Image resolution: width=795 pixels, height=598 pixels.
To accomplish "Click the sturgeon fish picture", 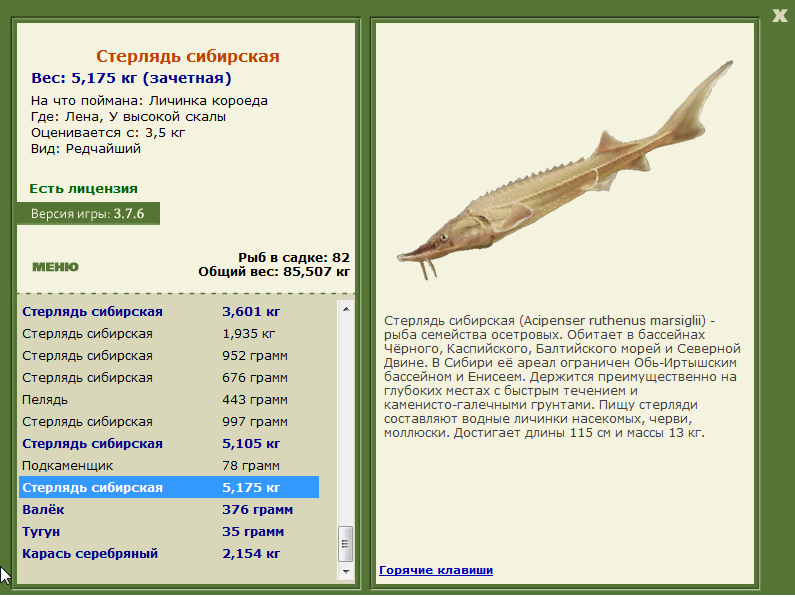I will 565,170.
